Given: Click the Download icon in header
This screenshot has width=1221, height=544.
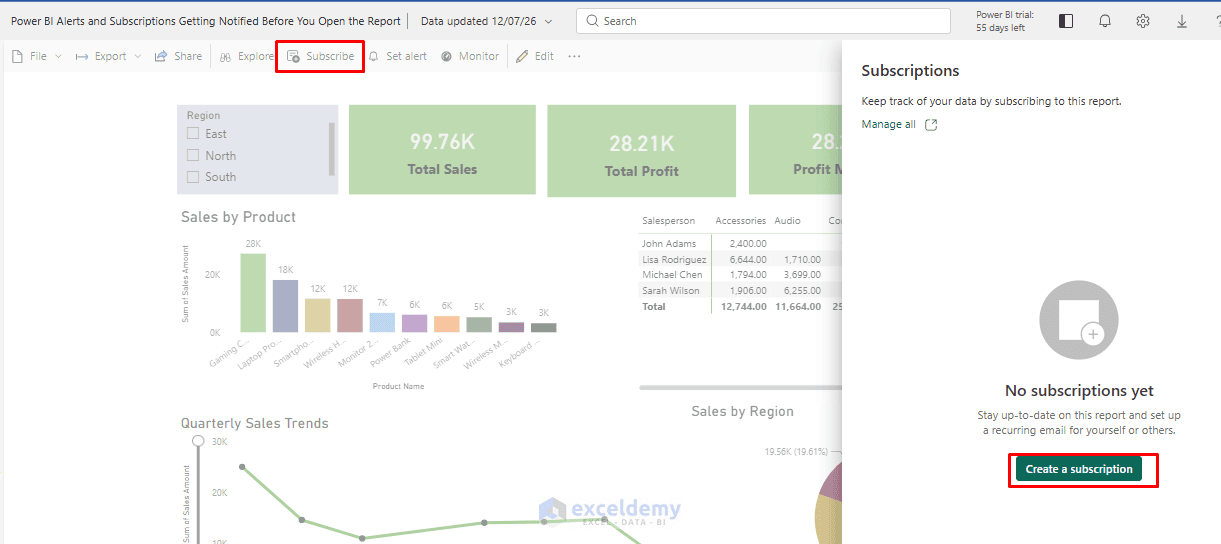Looking at the screenshot, I should click(1182, 21).
